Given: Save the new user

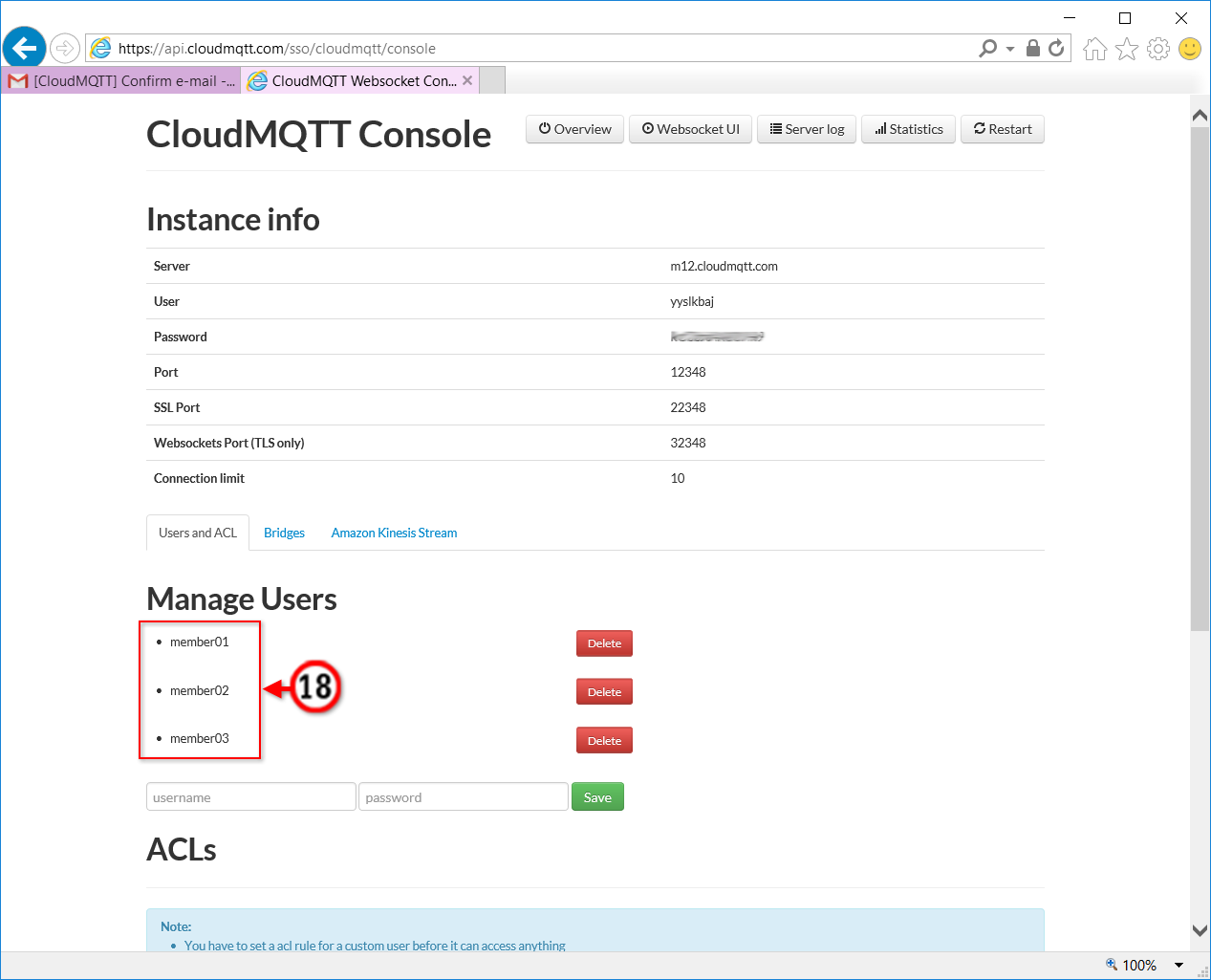Looking at the screenshot, I should [597, 797].
